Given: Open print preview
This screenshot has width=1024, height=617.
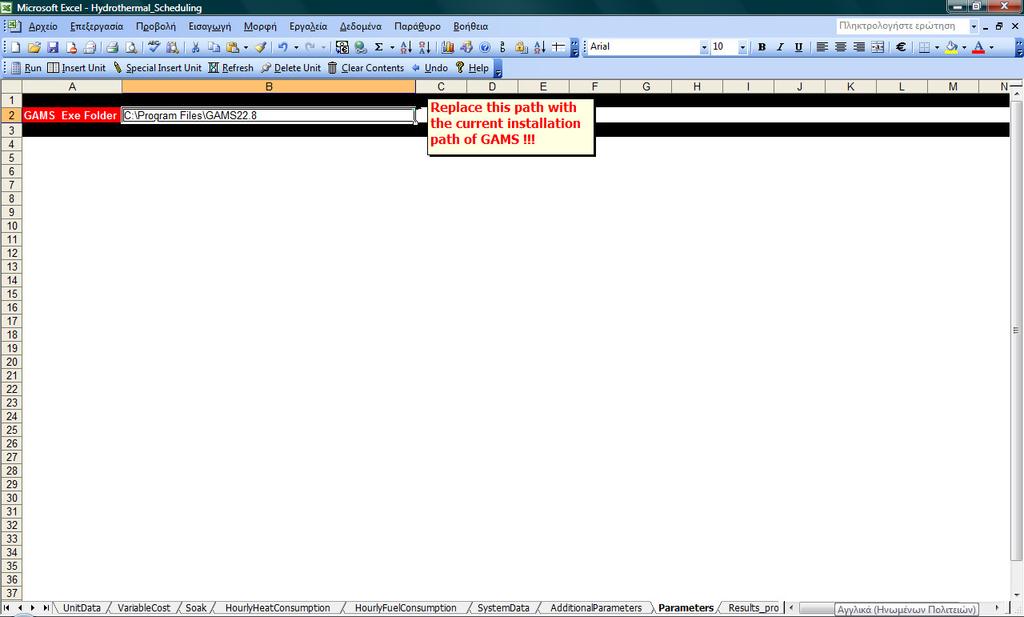Looking at the screenshot, I should click(131, 47).
